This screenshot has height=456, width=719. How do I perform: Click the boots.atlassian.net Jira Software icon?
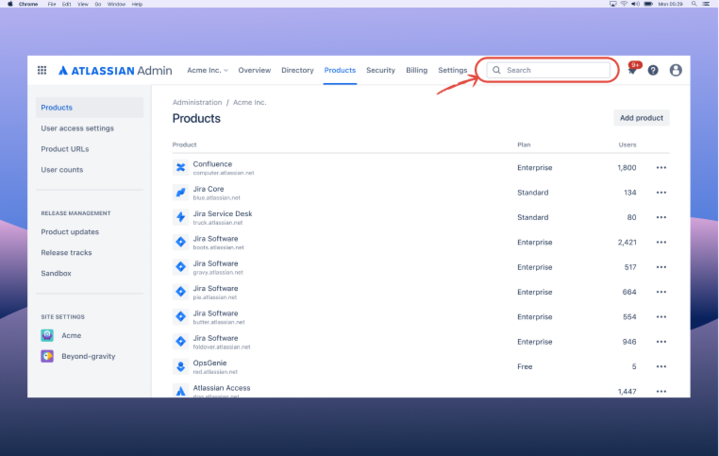181,242
